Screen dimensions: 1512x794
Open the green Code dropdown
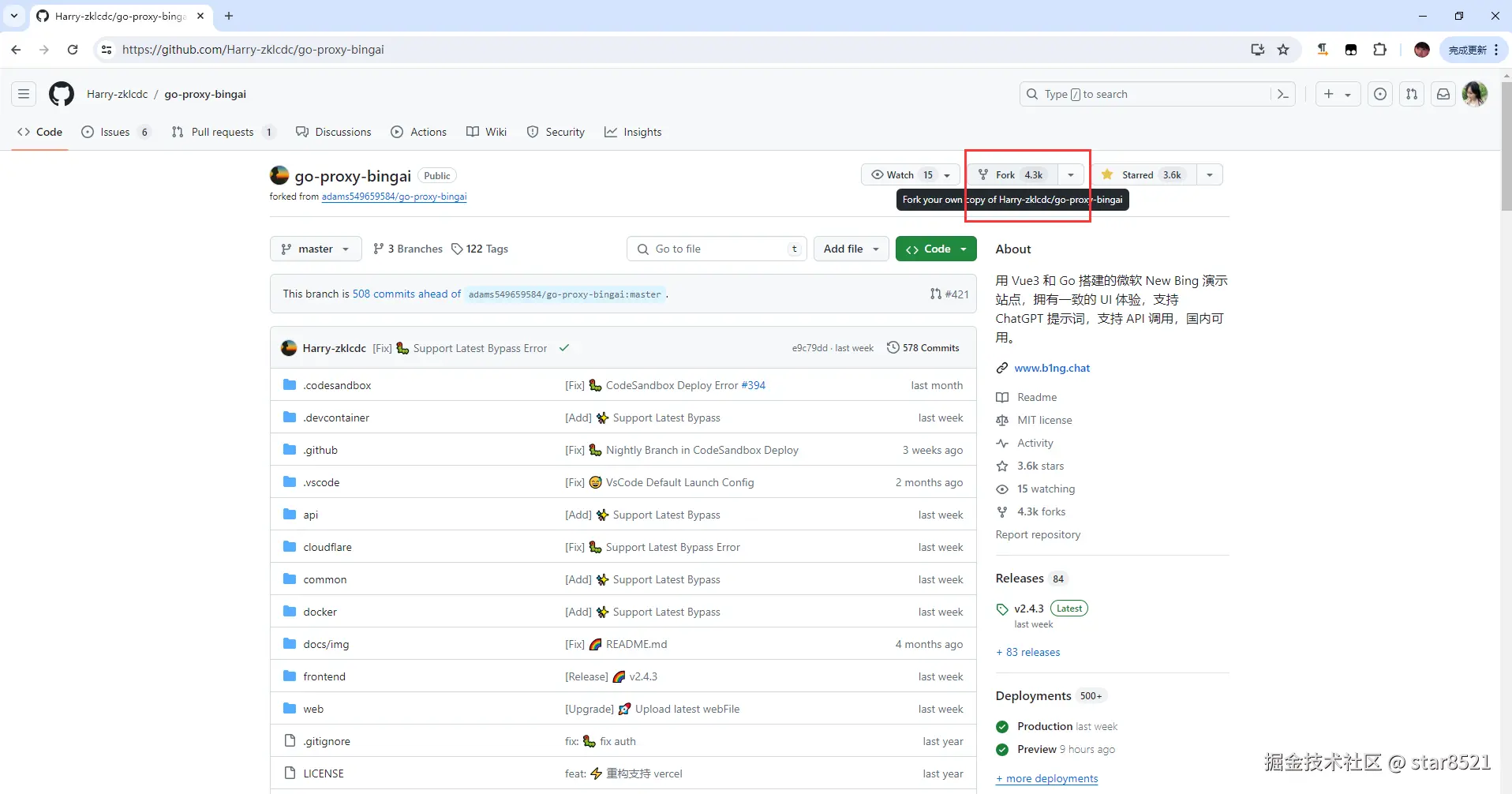coord(936,249)
